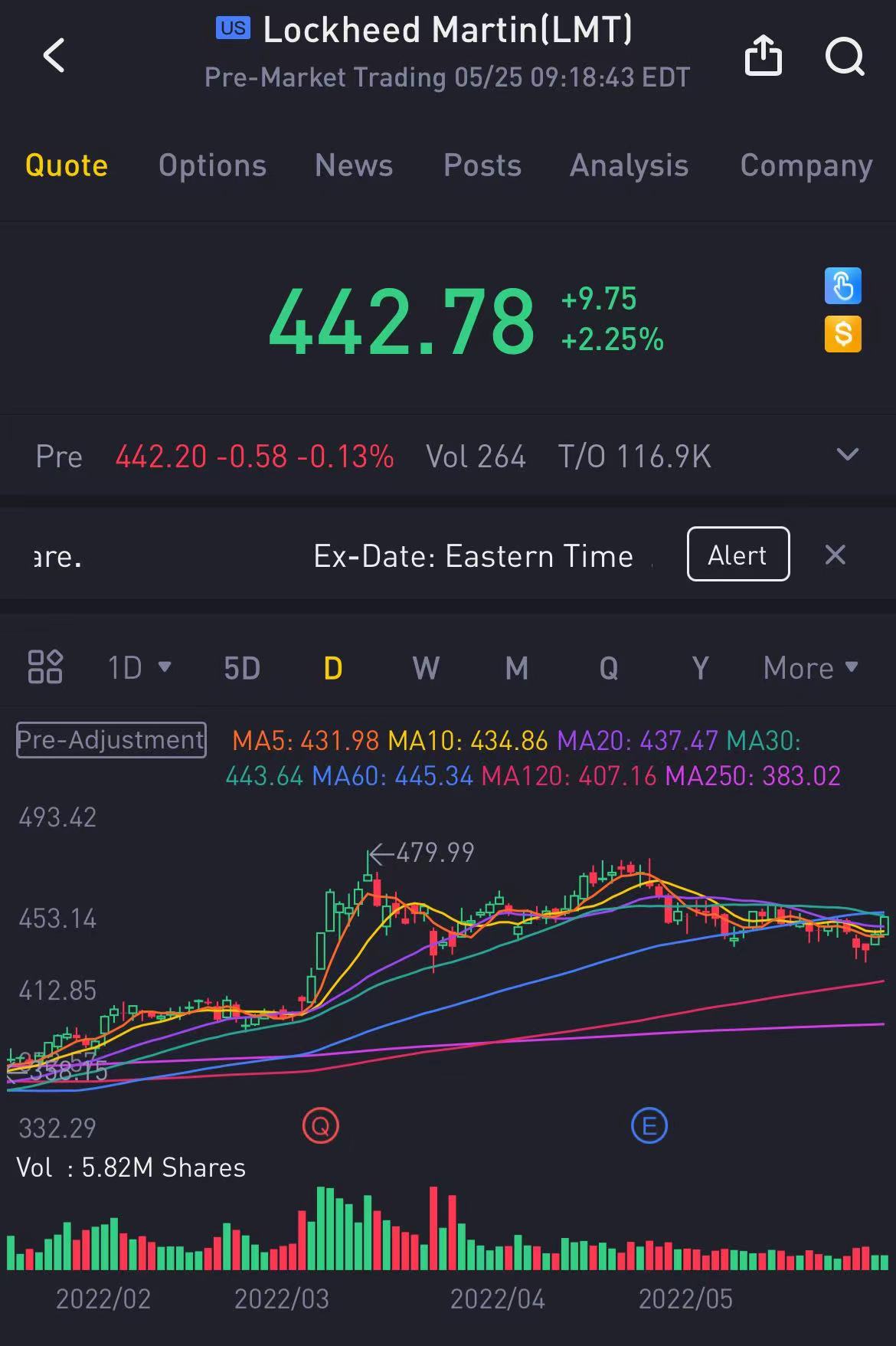Open the share icon
This screenshot has width=896, height=1346.
763,55
